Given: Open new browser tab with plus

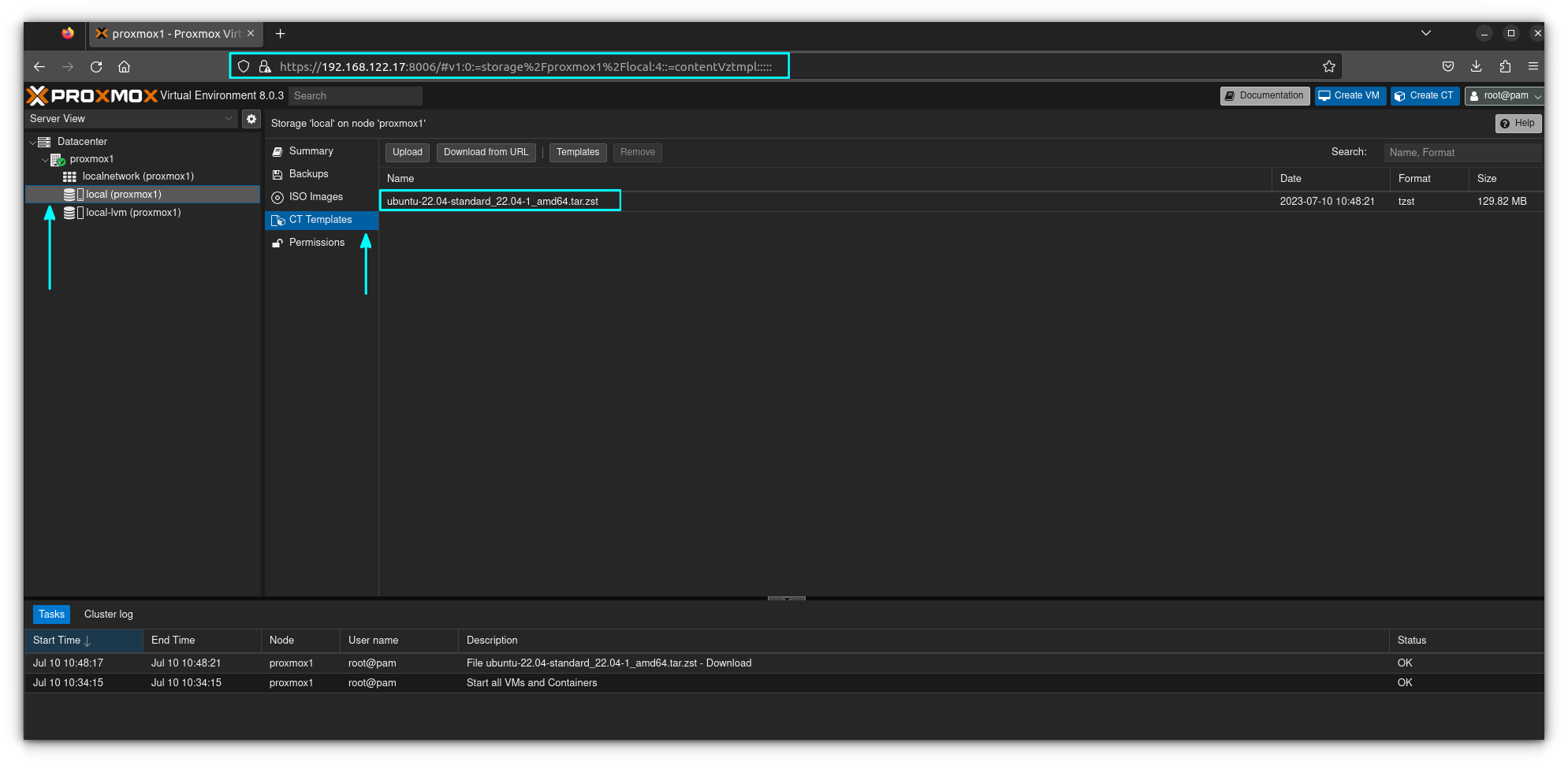Looking at the screenshot, I should coord(280,33).
